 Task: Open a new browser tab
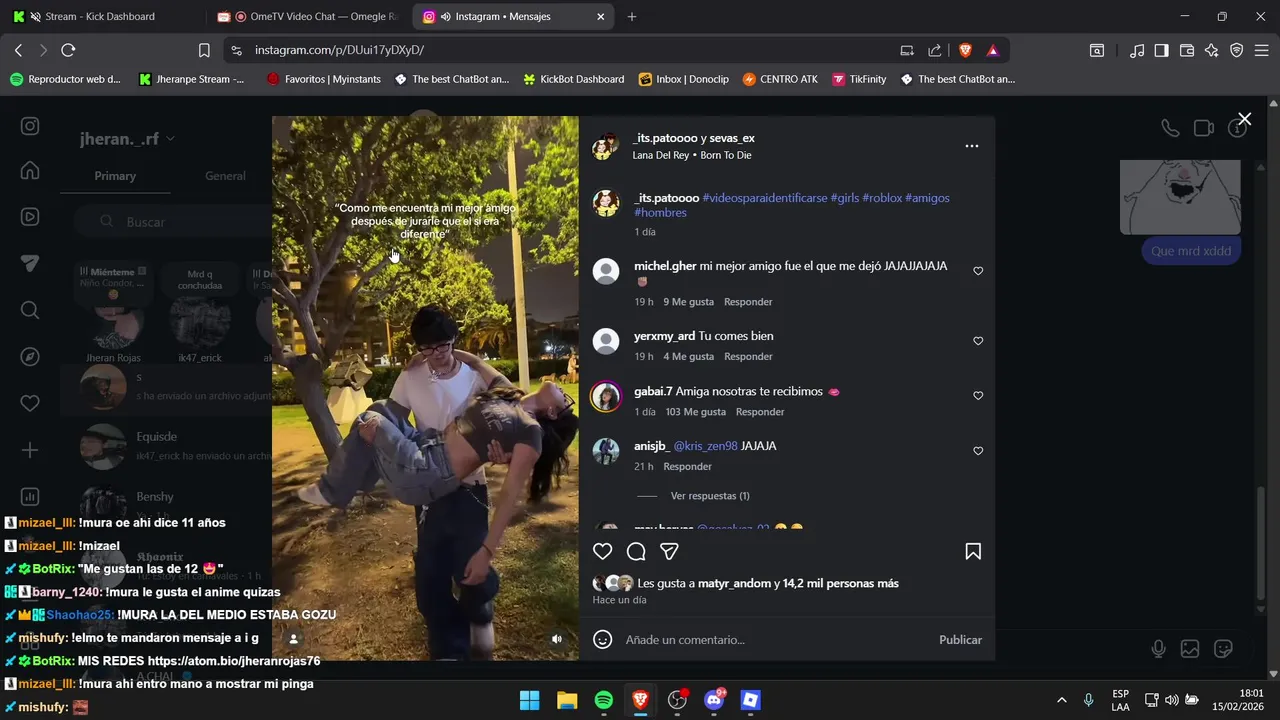631,17
